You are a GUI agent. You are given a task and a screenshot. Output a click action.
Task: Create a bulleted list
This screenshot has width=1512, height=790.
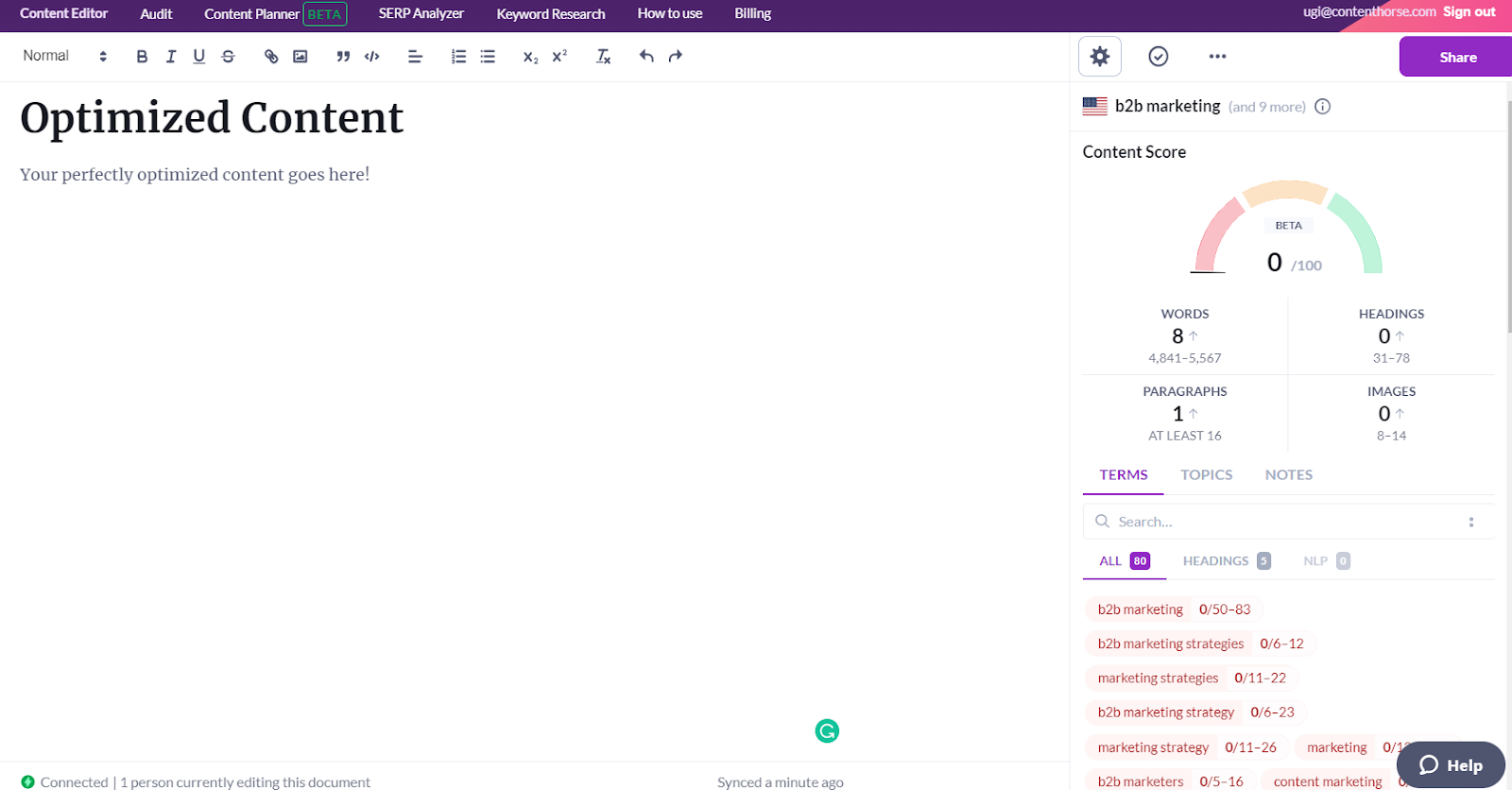[488, 57]
